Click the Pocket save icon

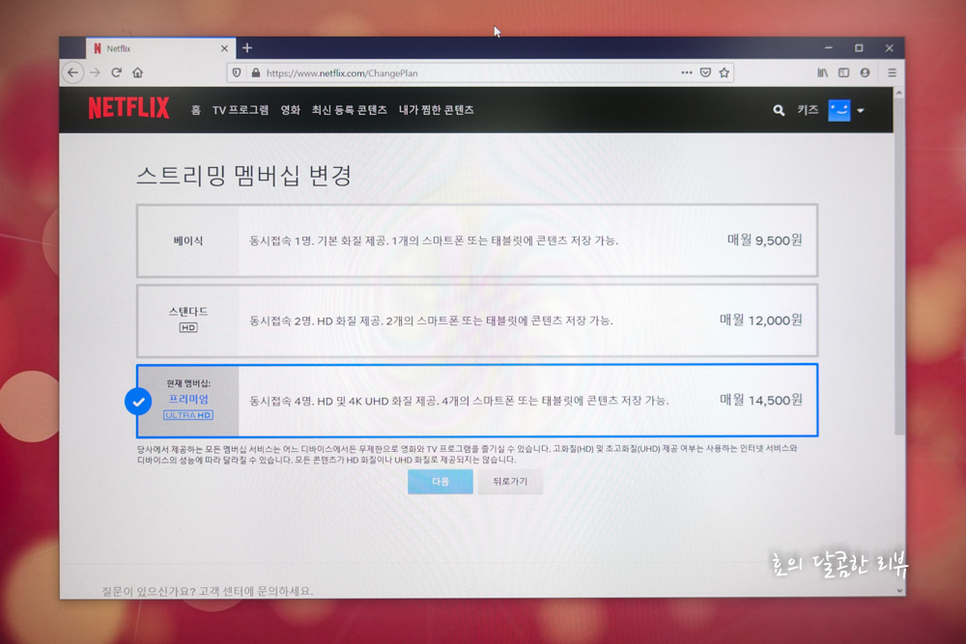[x=705, y=73]
